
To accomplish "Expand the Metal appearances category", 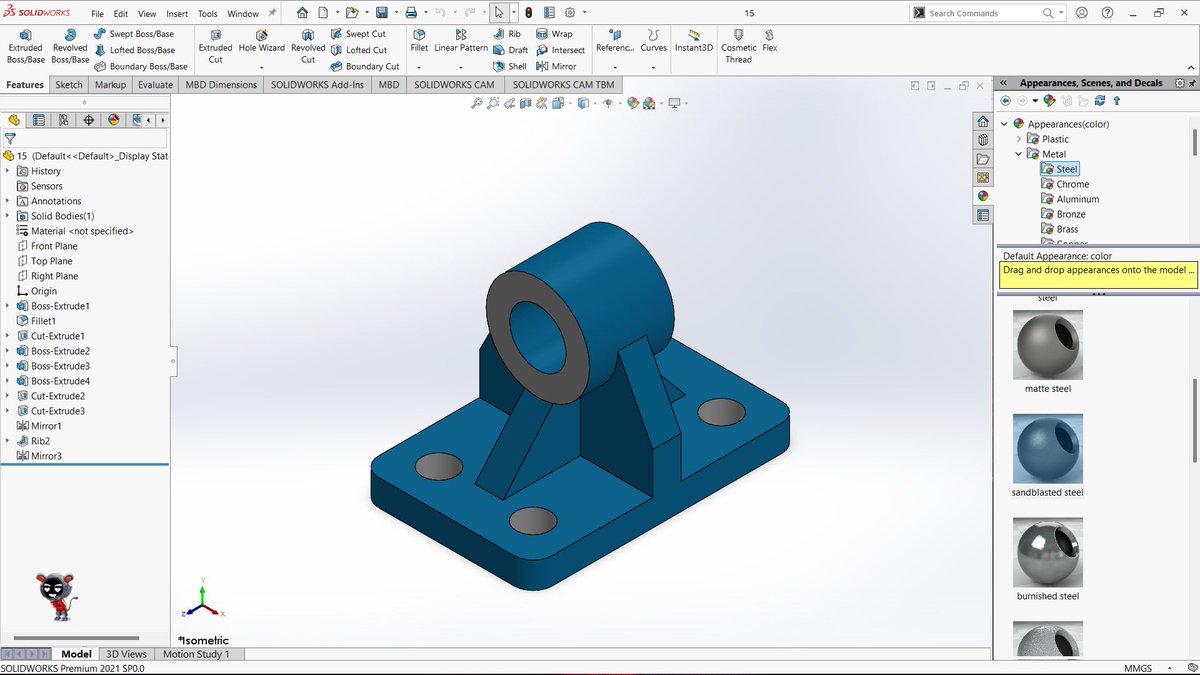I will pos(1018,153).
